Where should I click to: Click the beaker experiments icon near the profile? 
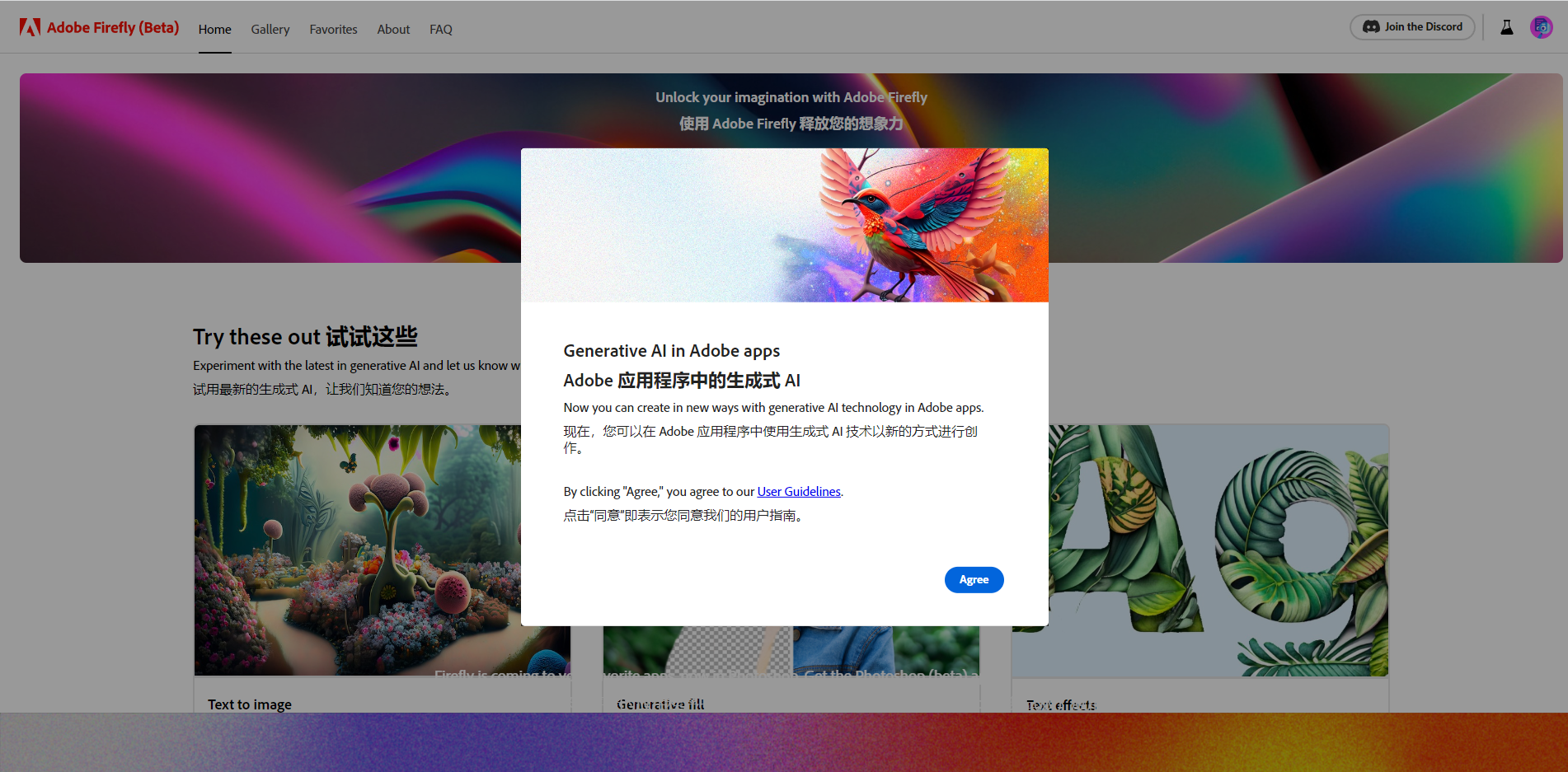[x=1507, y=26]
